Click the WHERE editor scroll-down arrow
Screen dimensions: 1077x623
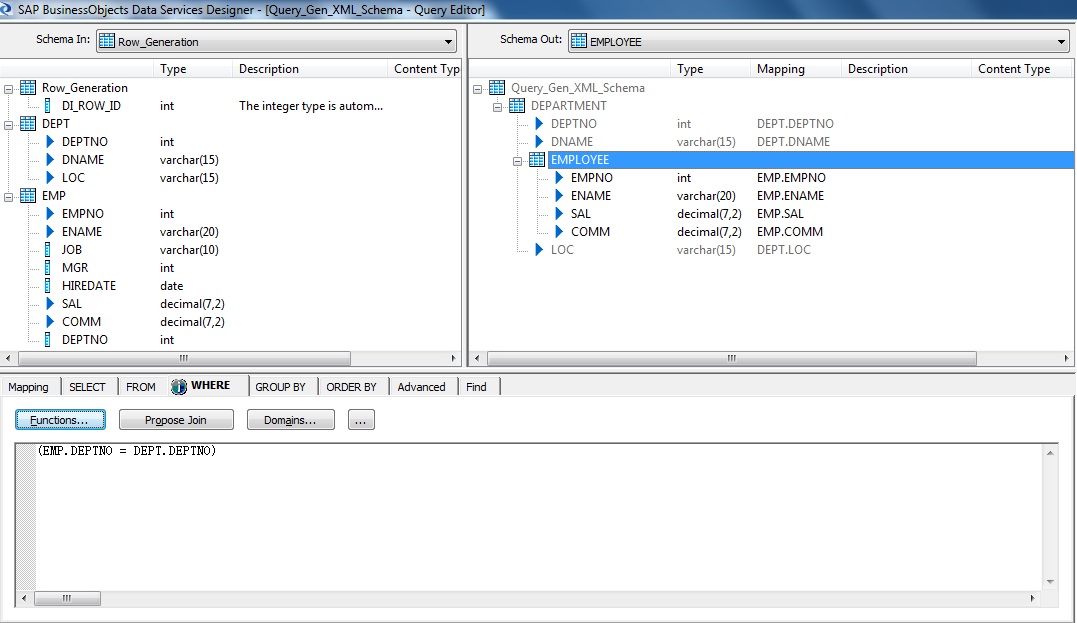click(x=1050, y=582)
